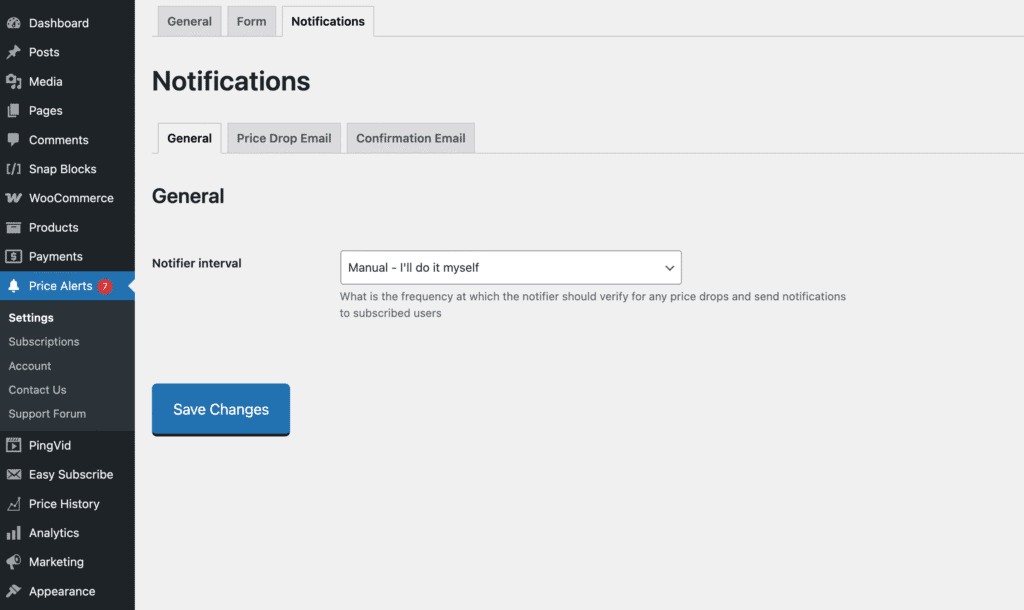The image size is (1024, 610).
Task: Click the Save Changes button
Action: click(x=221, y=410)
